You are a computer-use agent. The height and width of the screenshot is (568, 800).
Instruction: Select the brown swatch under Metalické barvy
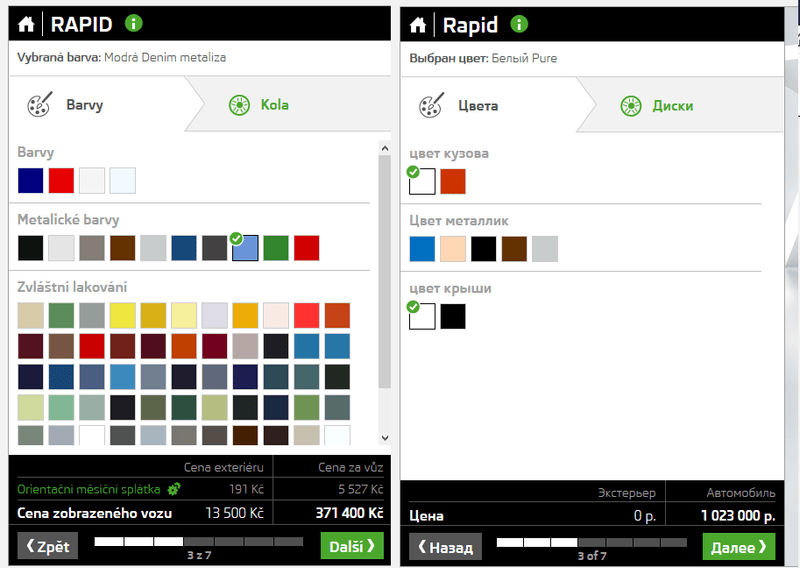(x=122, y=248)
